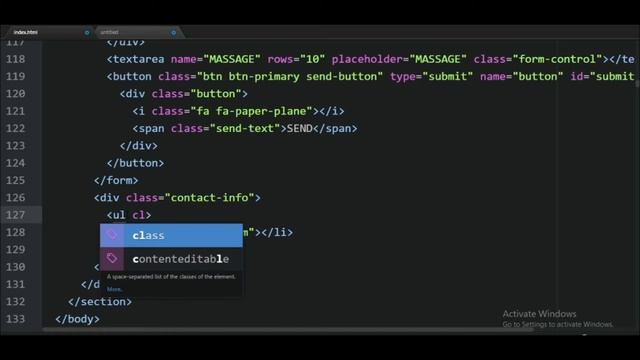Select the 'class' autocomplete suggestion
Viewport: 640px width, 360px height.
click(171, 235)
